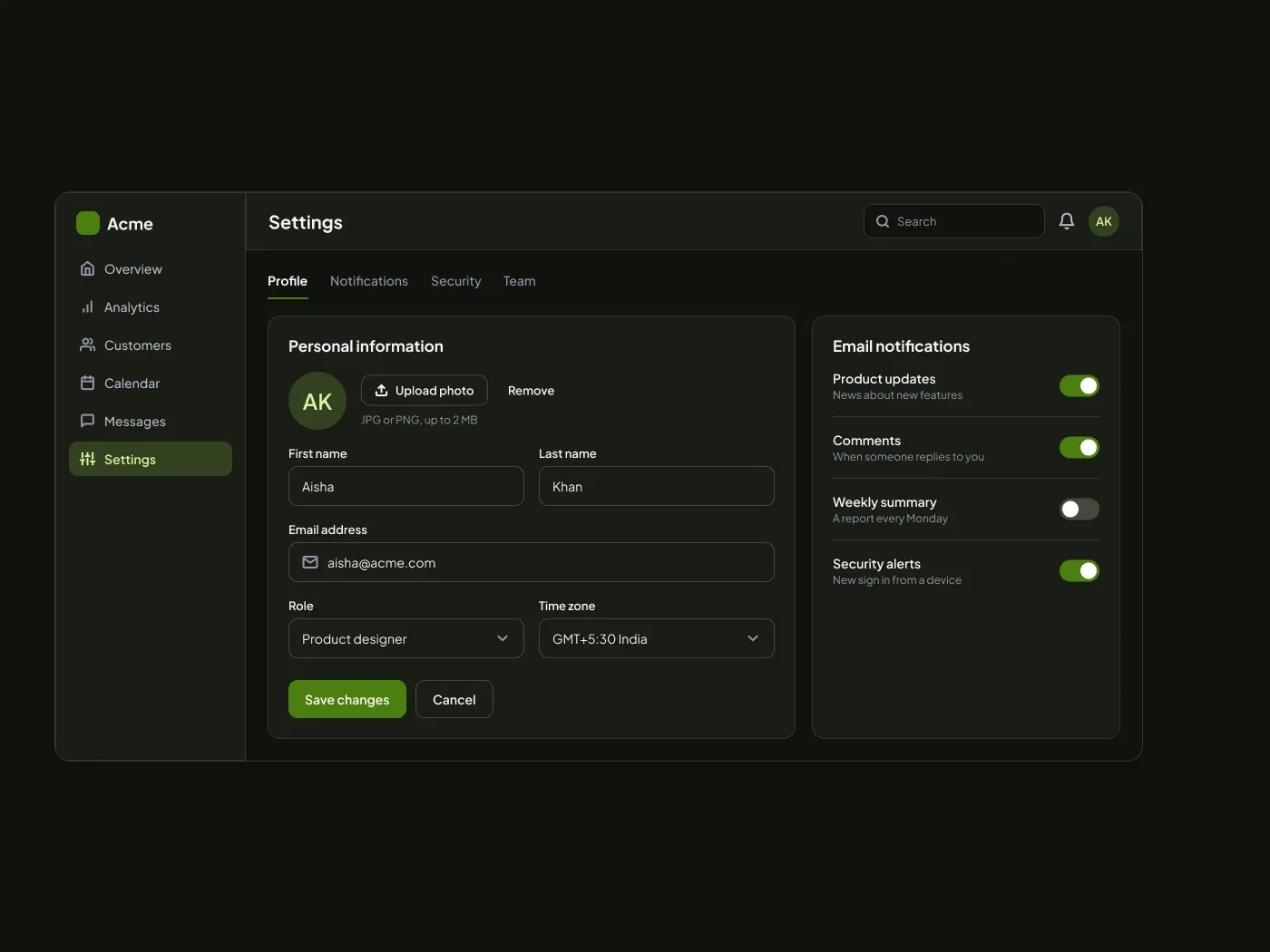The width and height of the screenshot is (1270, 952).
Task: Open notifications bell icon
Action: tap(1067, 221)
